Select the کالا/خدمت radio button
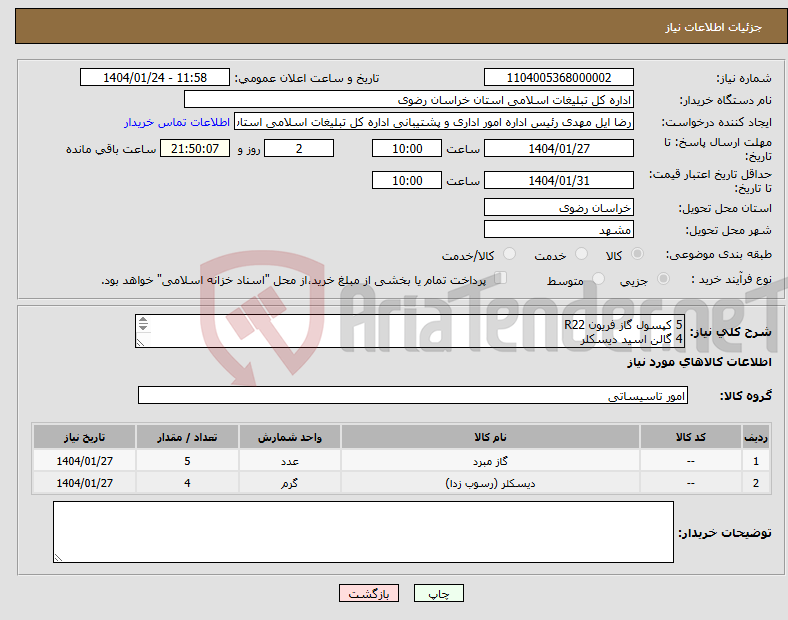The image size is (788, 620). point(510,254)
